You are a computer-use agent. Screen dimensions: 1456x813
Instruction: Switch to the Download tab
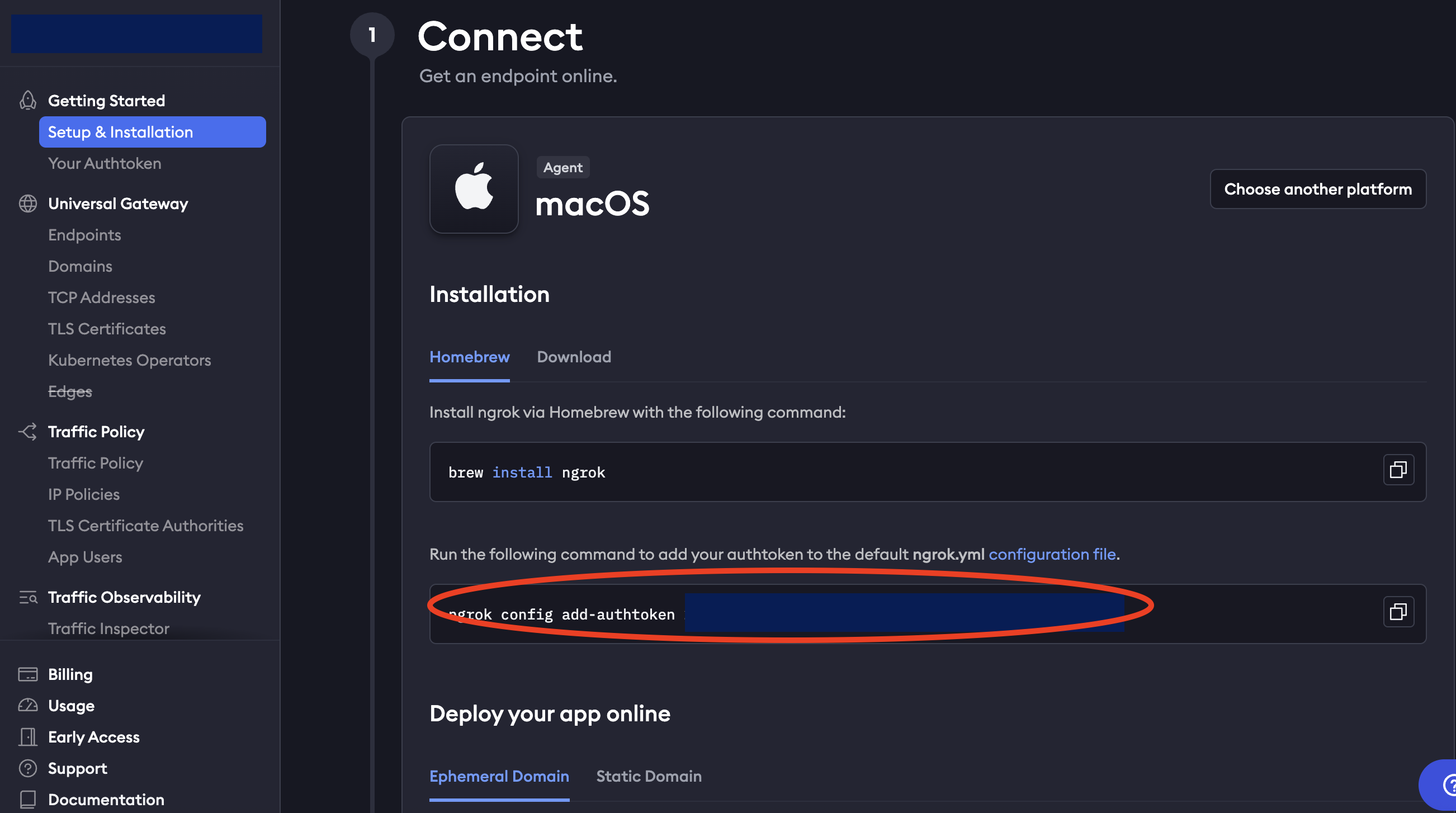coord(574,357)
